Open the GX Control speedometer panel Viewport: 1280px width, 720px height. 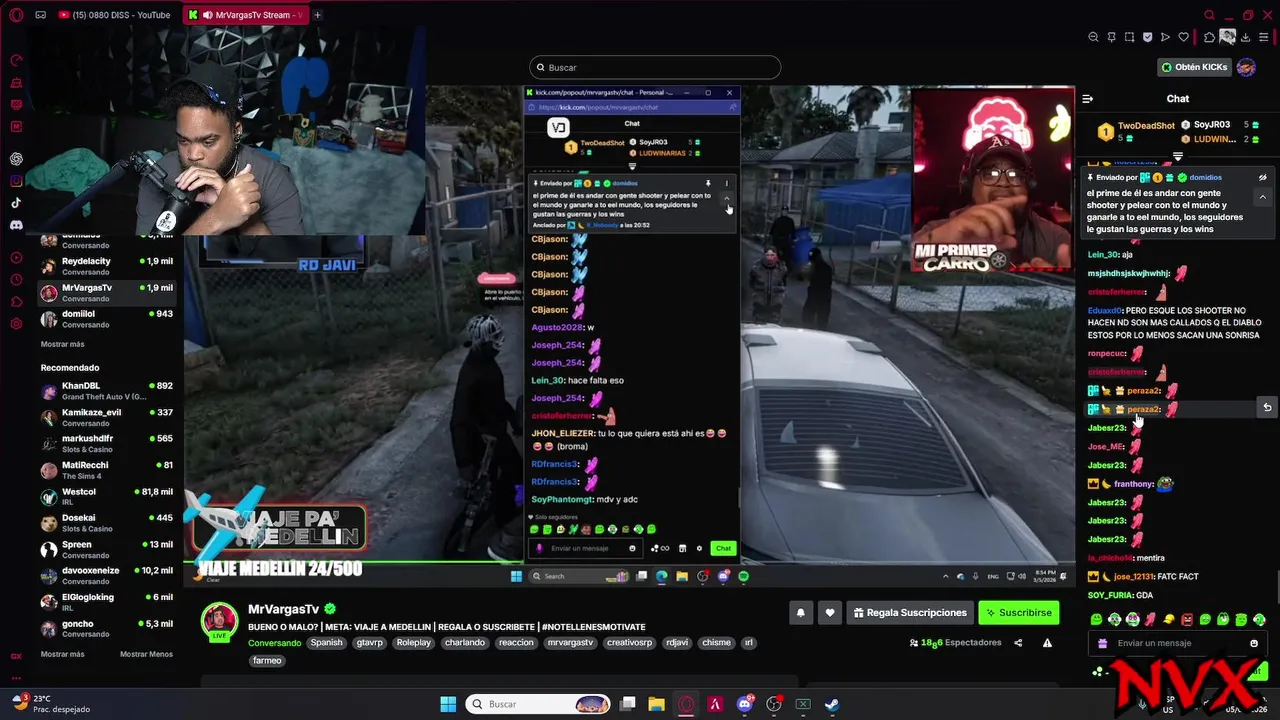pos(16,61)
